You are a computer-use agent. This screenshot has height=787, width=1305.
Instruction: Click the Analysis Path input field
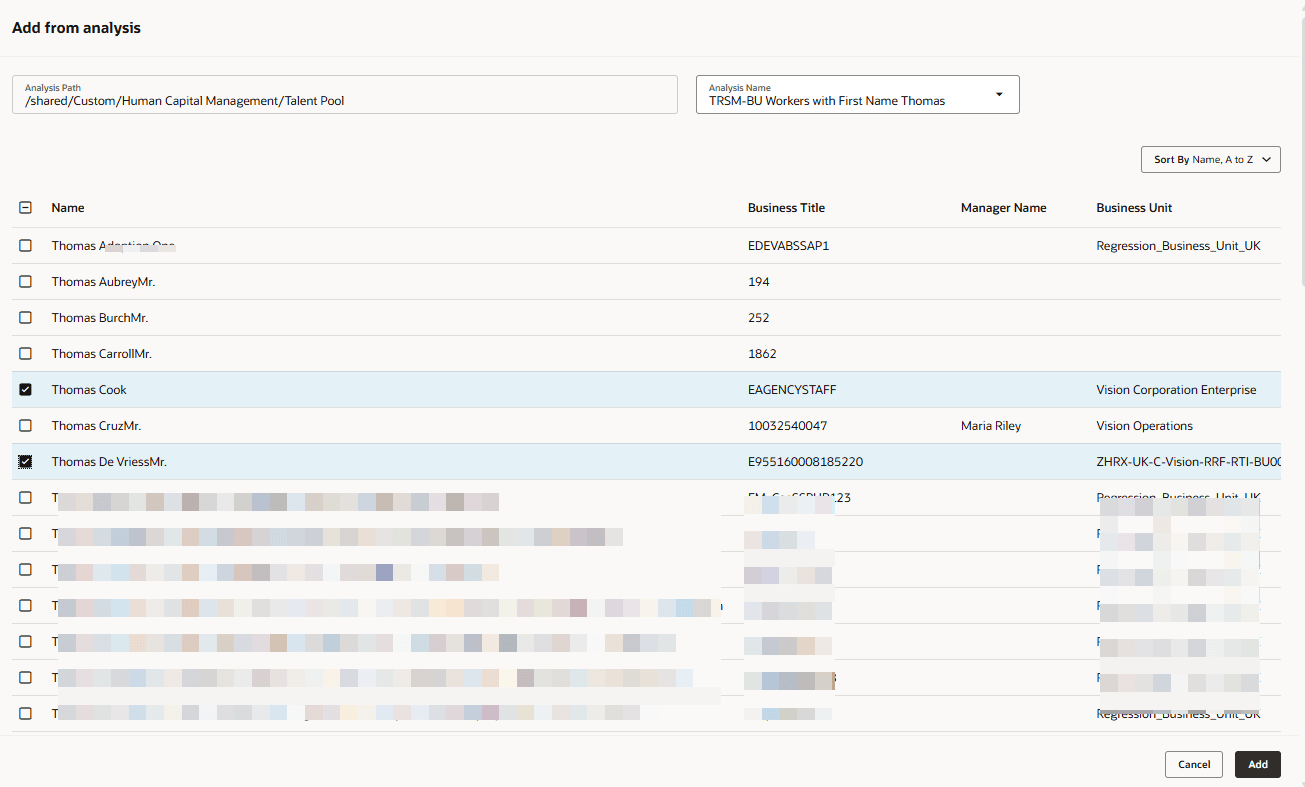click(345, 94)
